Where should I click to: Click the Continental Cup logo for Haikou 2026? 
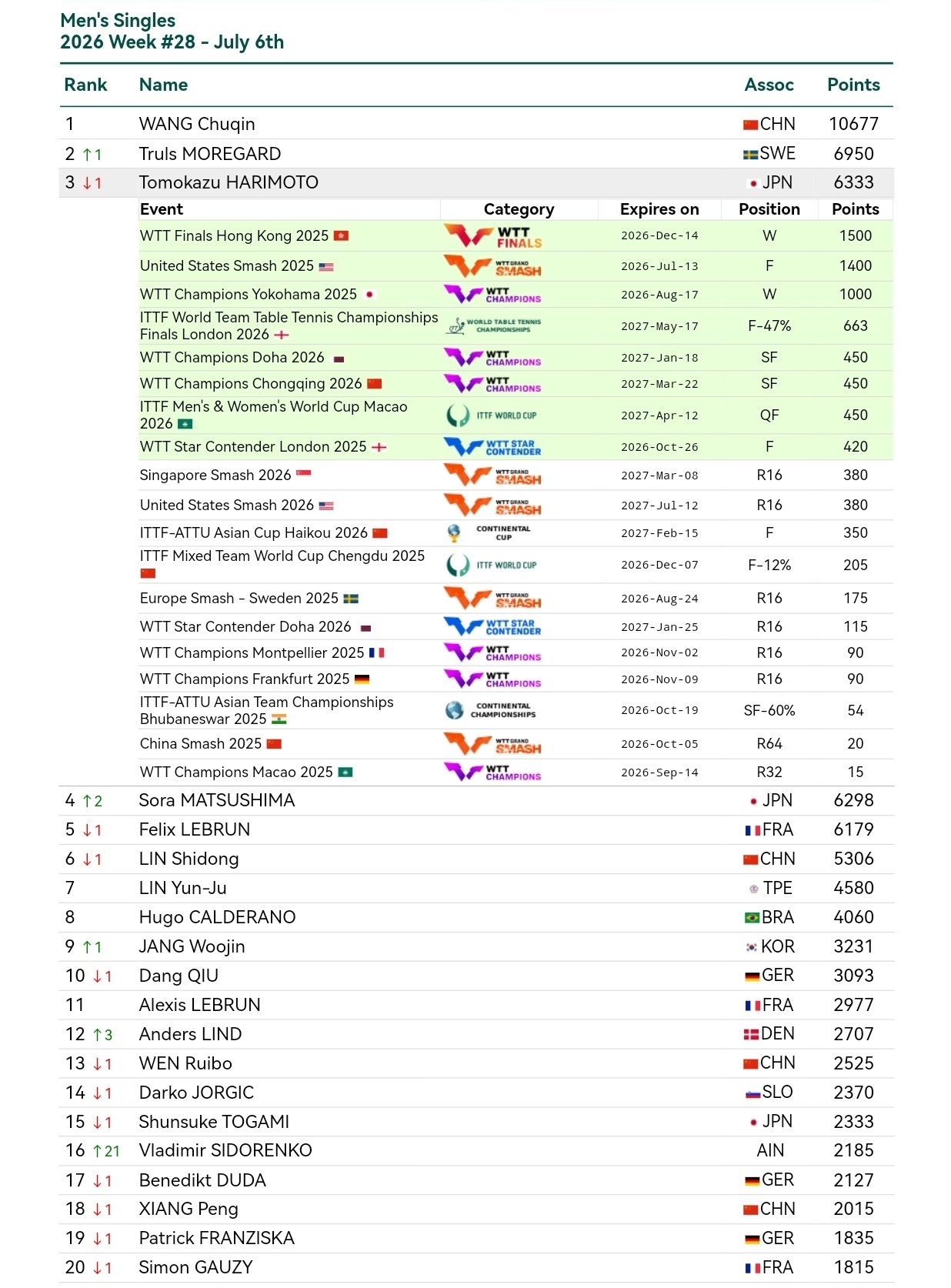coord(489,533)
